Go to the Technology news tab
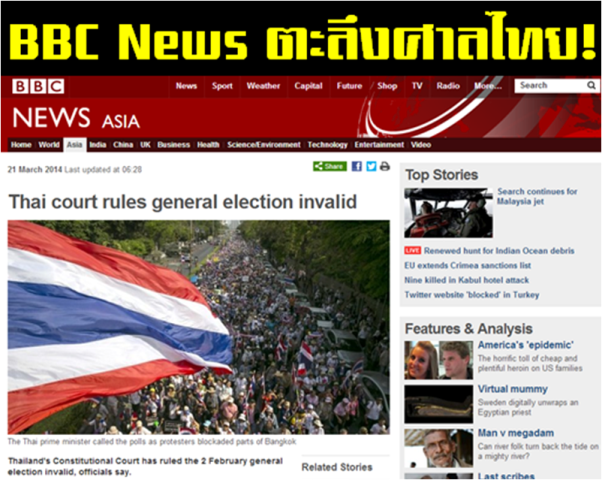This screenshot has height=480, width=602. pos(327,145)
